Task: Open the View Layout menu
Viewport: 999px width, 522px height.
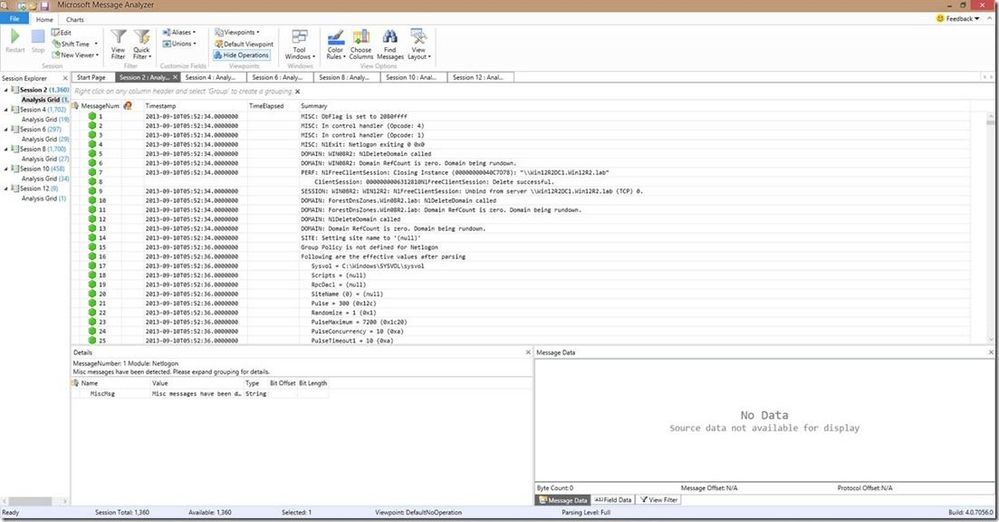Action: click(419, 44)
